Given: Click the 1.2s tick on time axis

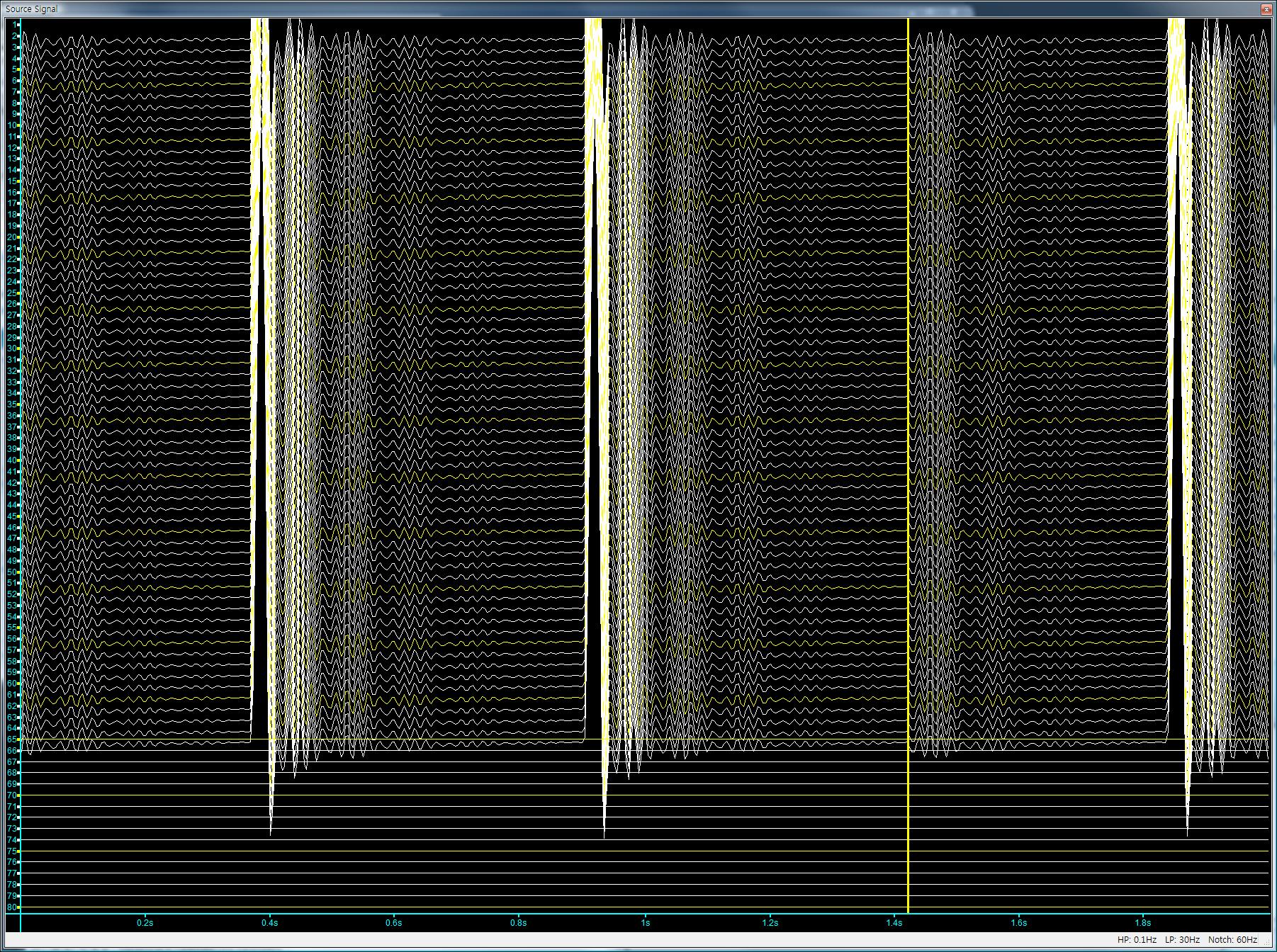Looking at the screenshot, I should tap(770, 923).
